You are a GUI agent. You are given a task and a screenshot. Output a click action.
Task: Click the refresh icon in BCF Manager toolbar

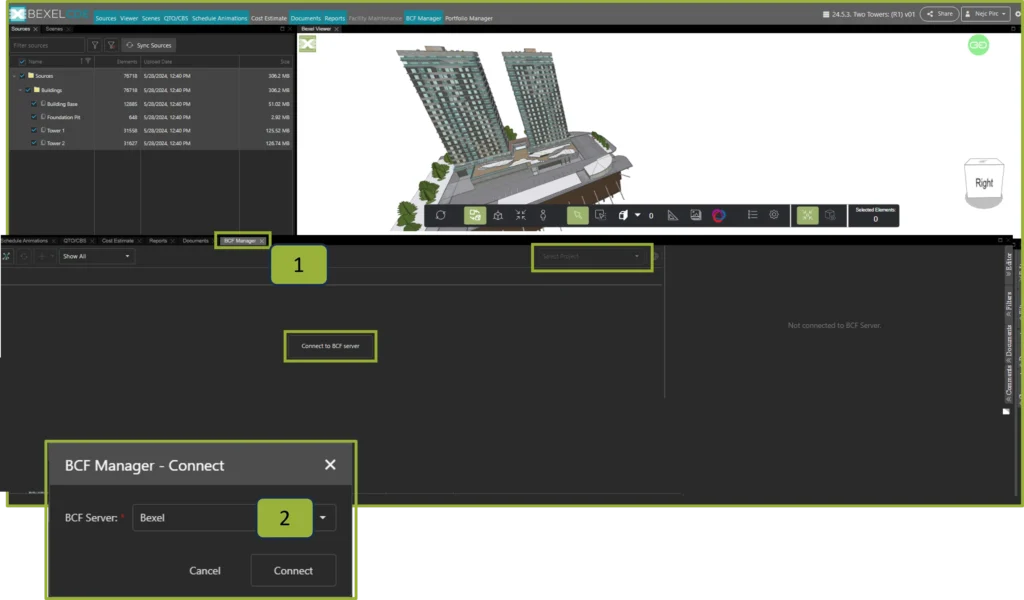[24, 257]
